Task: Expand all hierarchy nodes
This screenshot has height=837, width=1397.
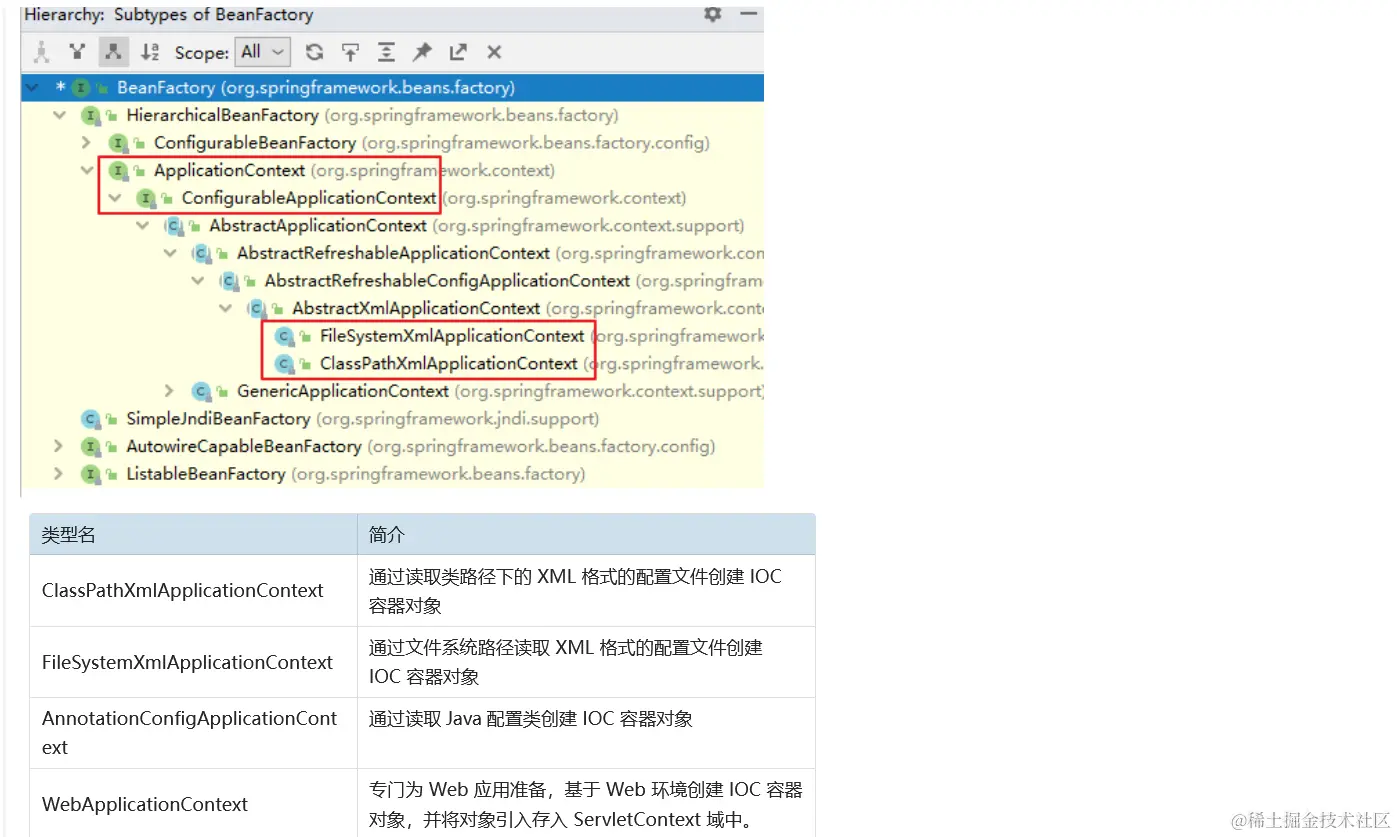Action: tap(386, 52)
